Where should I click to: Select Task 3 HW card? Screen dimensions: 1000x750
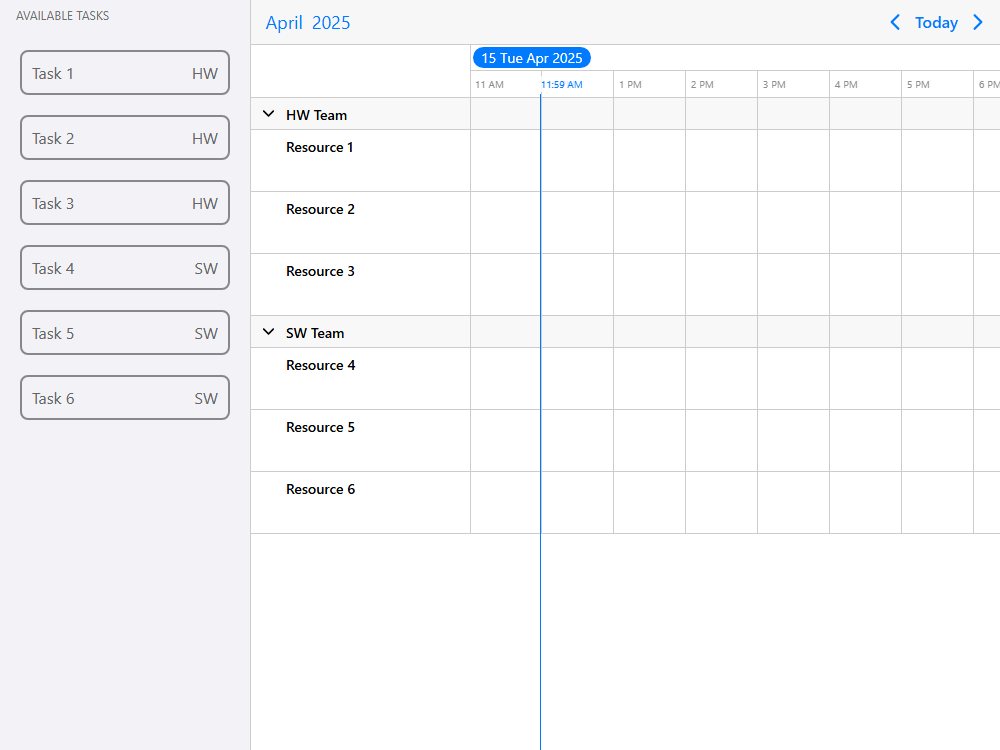pos(125,203)
